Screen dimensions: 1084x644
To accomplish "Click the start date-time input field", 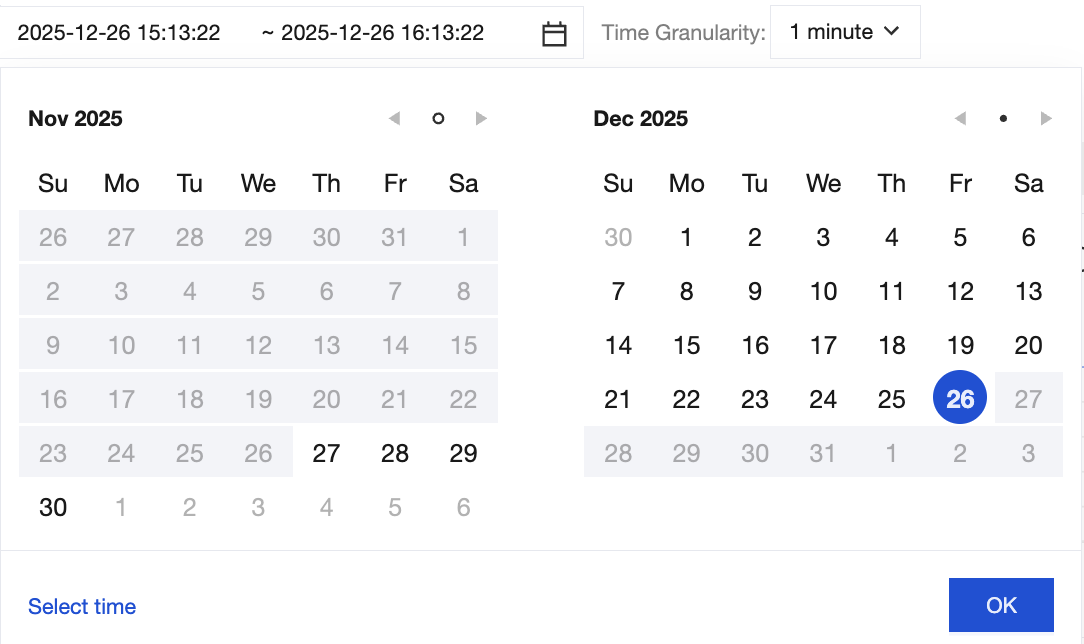I will [119, 33].
